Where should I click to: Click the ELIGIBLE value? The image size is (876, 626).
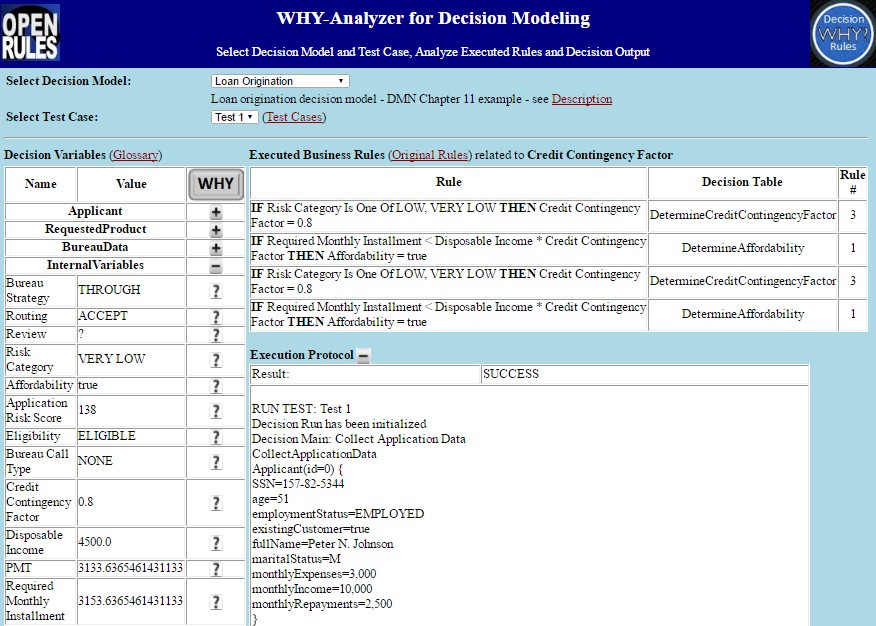(107, 436)
